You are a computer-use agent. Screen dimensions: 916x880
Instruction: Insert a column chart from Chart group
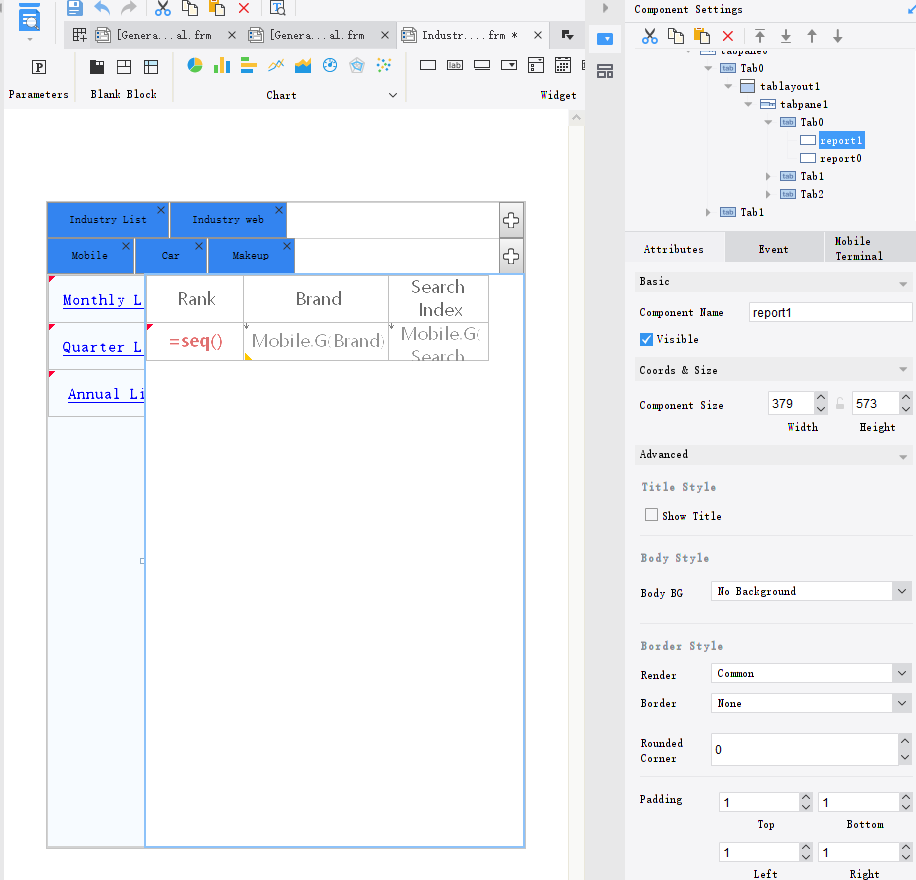coord(221,65)
